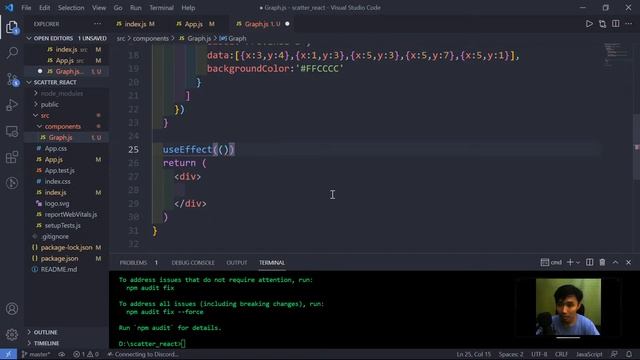The image size is (640, 360).
Task: Open Remote Explorer icon in activity bar
Action: (12, 131)
